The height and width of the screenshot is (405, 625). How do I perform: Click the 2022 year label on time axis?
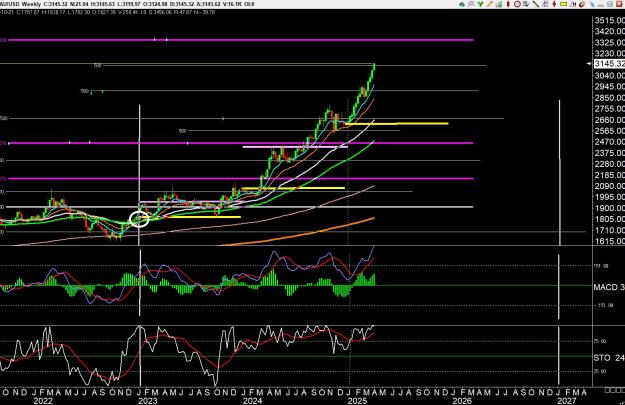tap(43, 401)
